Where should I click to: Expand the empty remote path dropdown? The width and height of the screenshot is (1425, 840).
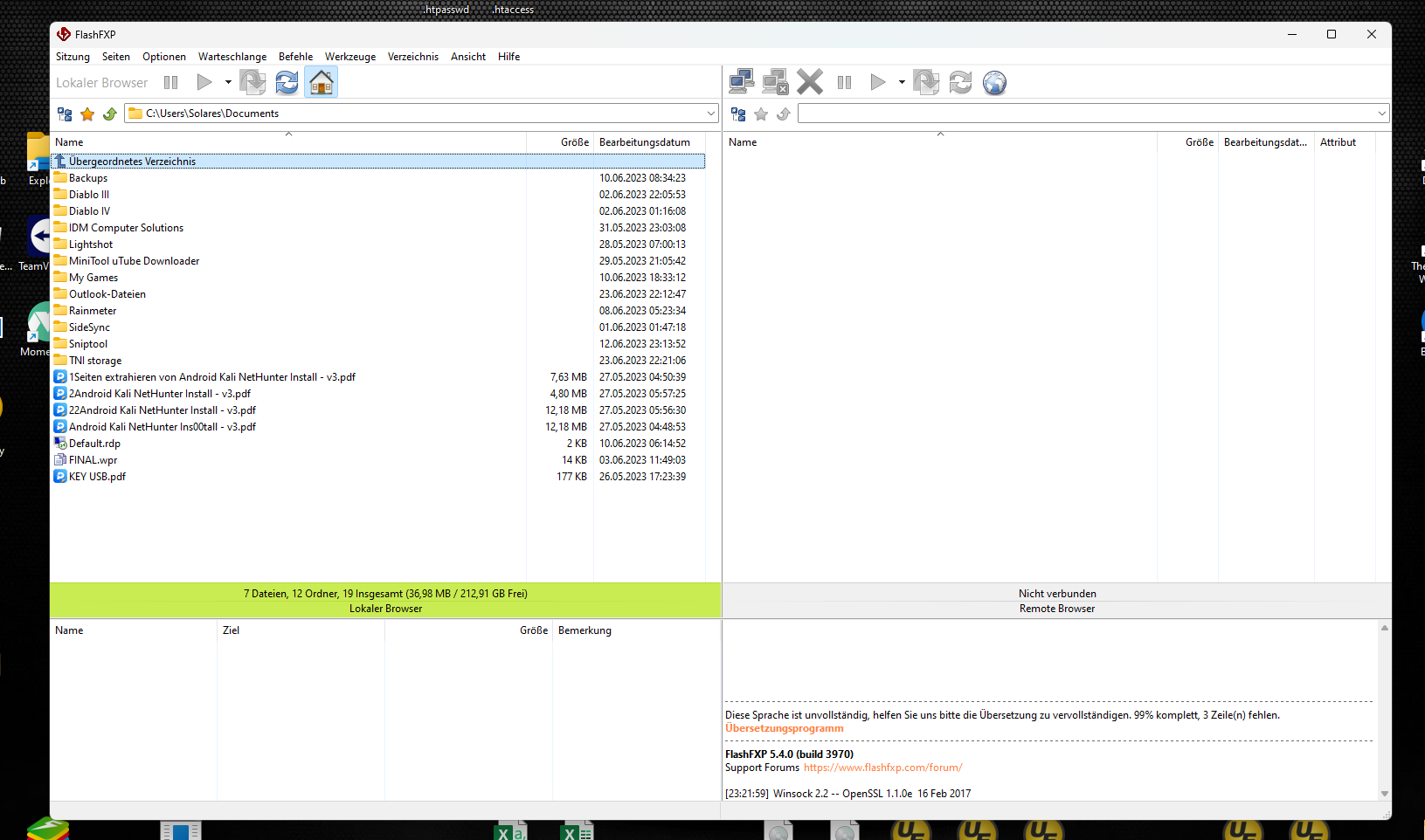click(x=1382, y=114)
